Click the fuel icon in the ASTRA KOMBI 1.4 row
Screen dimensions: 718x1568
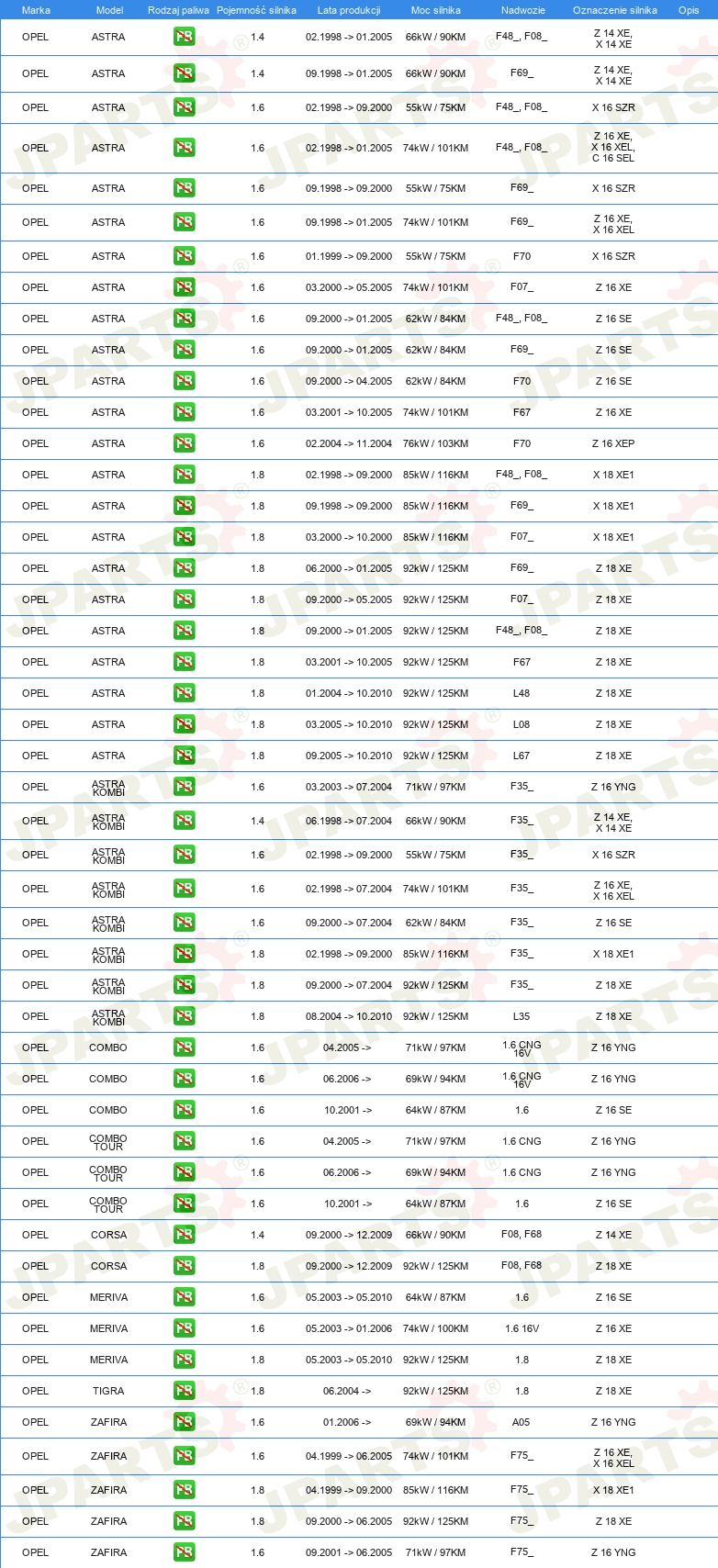(184, 821)
